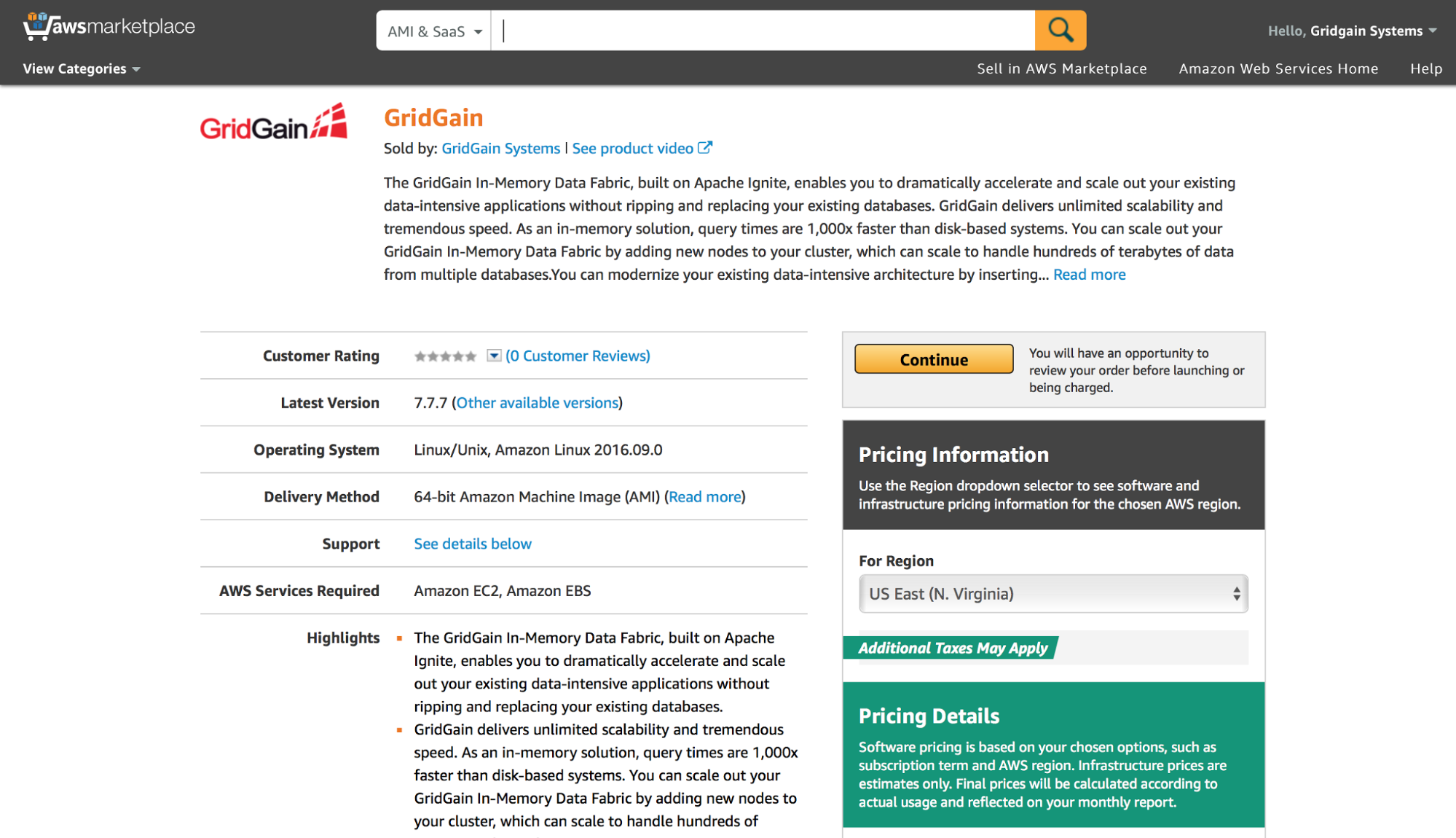The image size is (1456, 838).
Task: Expand the rating breakdown arrow beside stars
Action: (x=494, y=356)
